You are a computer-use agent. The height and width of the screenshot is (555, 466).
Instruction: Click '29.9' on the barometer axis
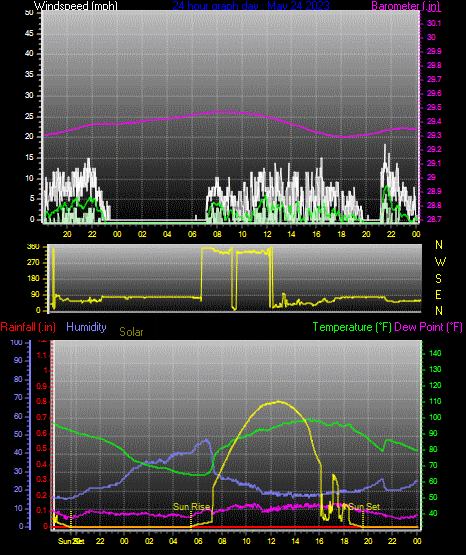pyautogui.click(x=434, y=51)
